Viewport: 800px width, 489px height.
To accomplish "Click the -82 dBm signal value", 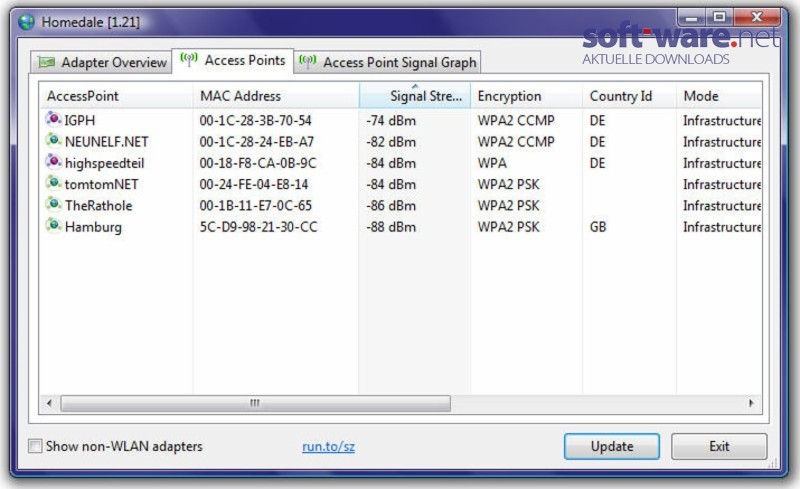I will click(391, 141).
